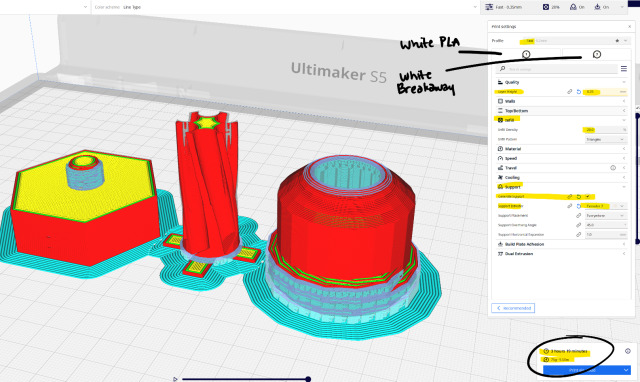This screenshot has height=382, width=640.
Task: Select the Extruder 1 tab
Action: (x=527, y=54)
